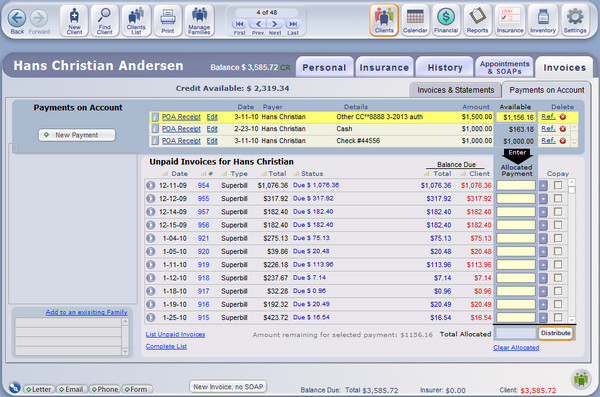
Task: Open the Insurance module
Action: point(510,20)
